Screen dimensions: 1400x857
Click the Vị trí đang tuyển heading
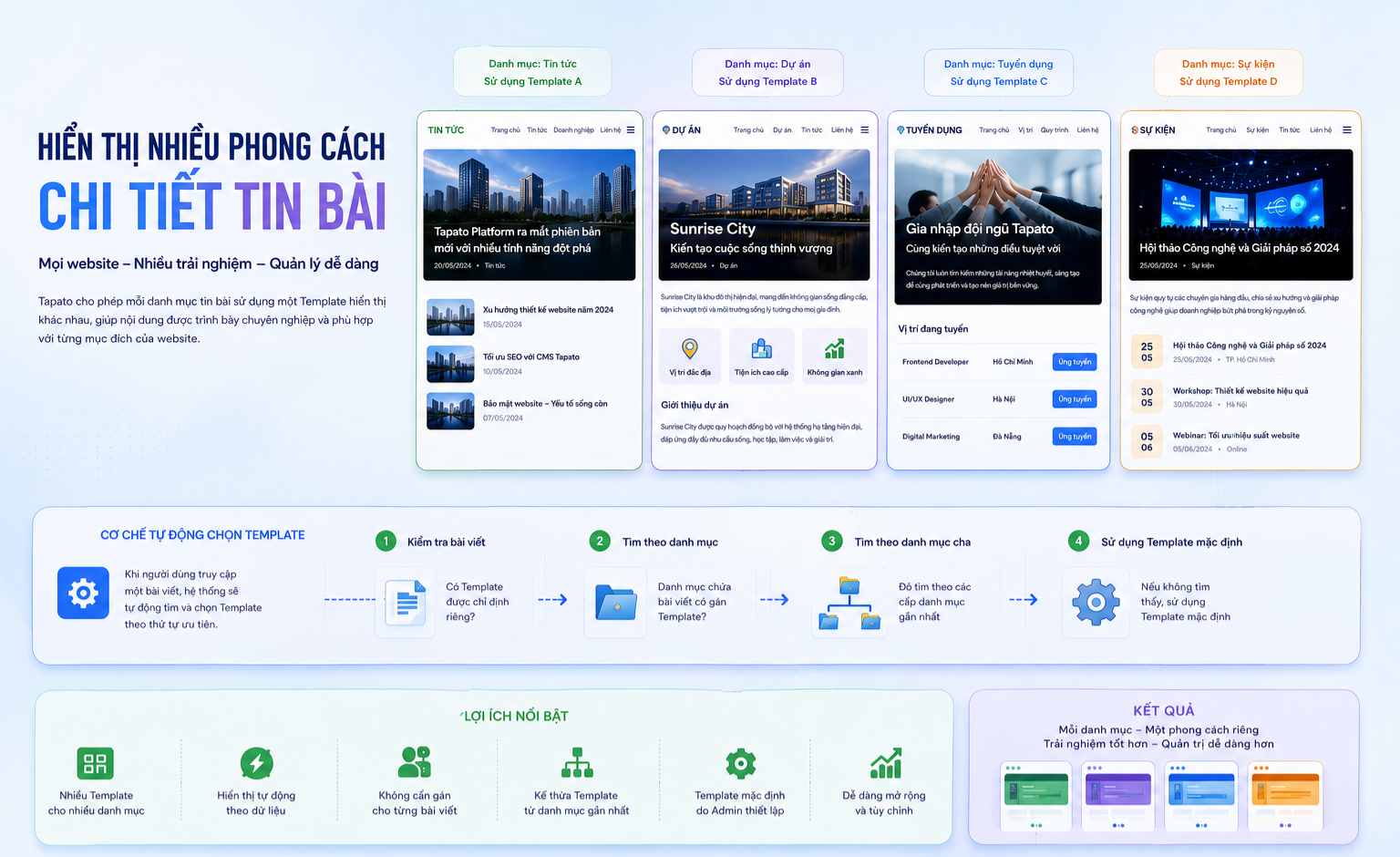932,329
